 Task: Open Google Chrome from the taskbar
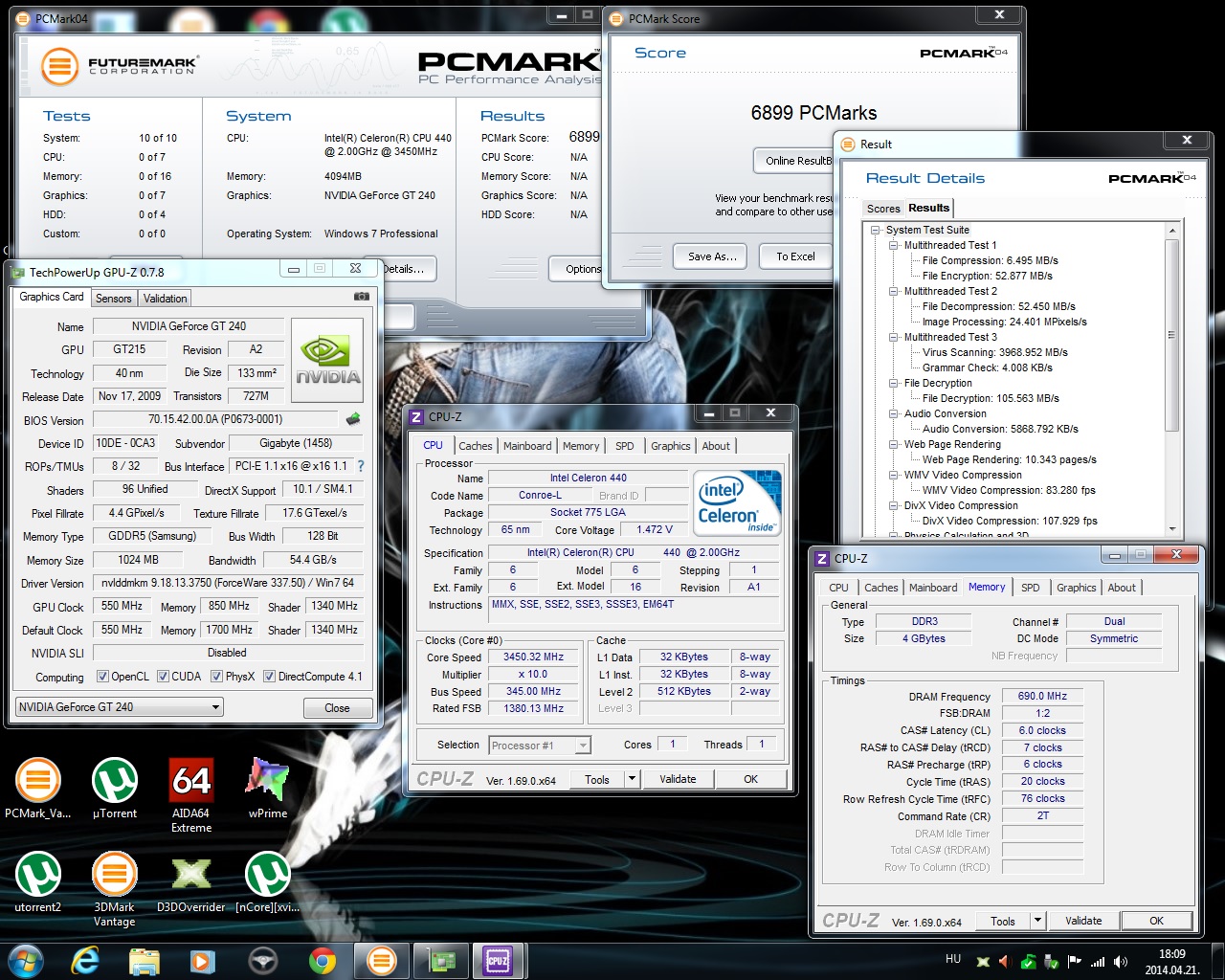click(x=322, y=961)
